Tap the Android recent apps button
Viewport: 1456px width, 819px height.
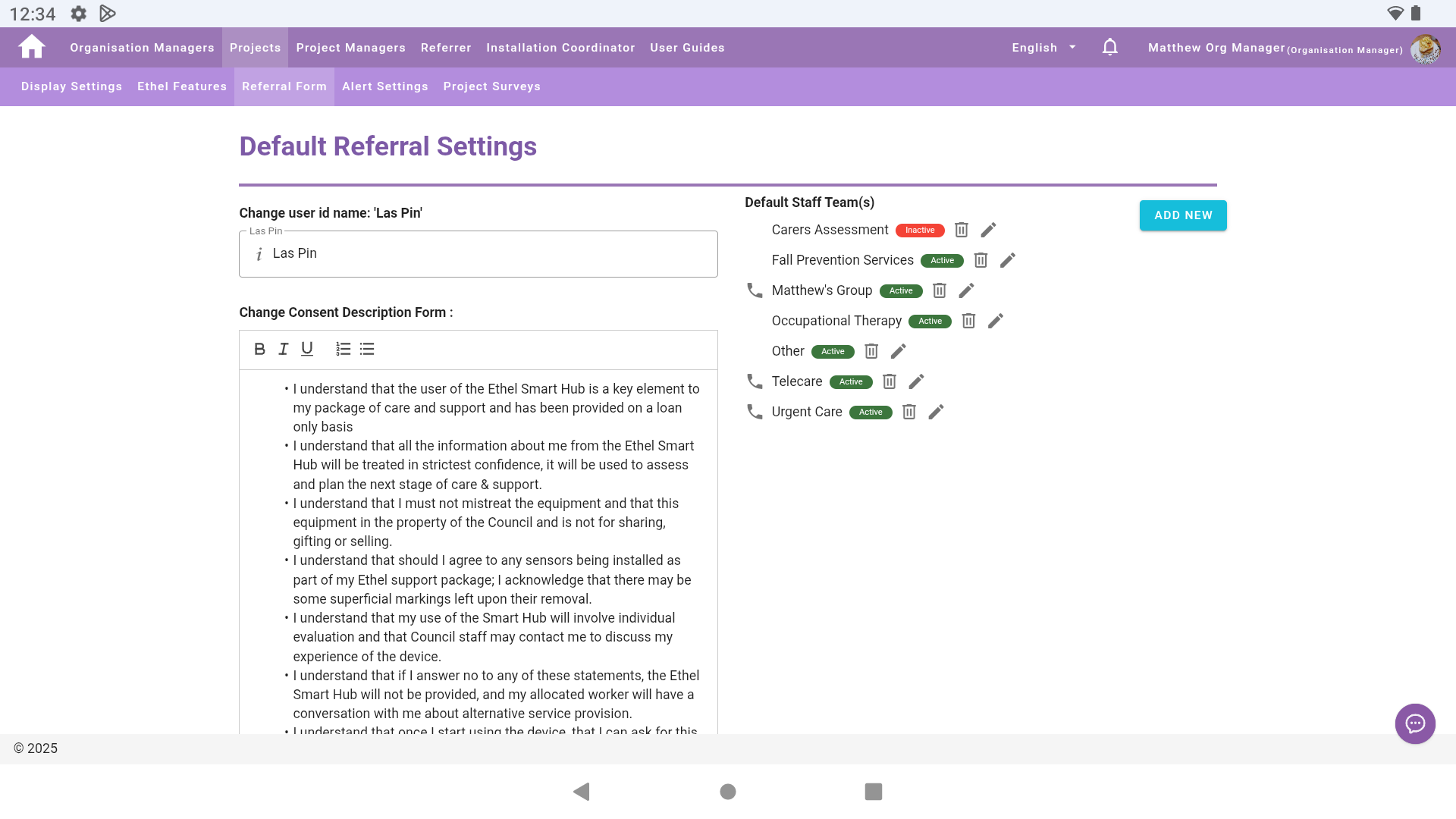pos(874,792)
